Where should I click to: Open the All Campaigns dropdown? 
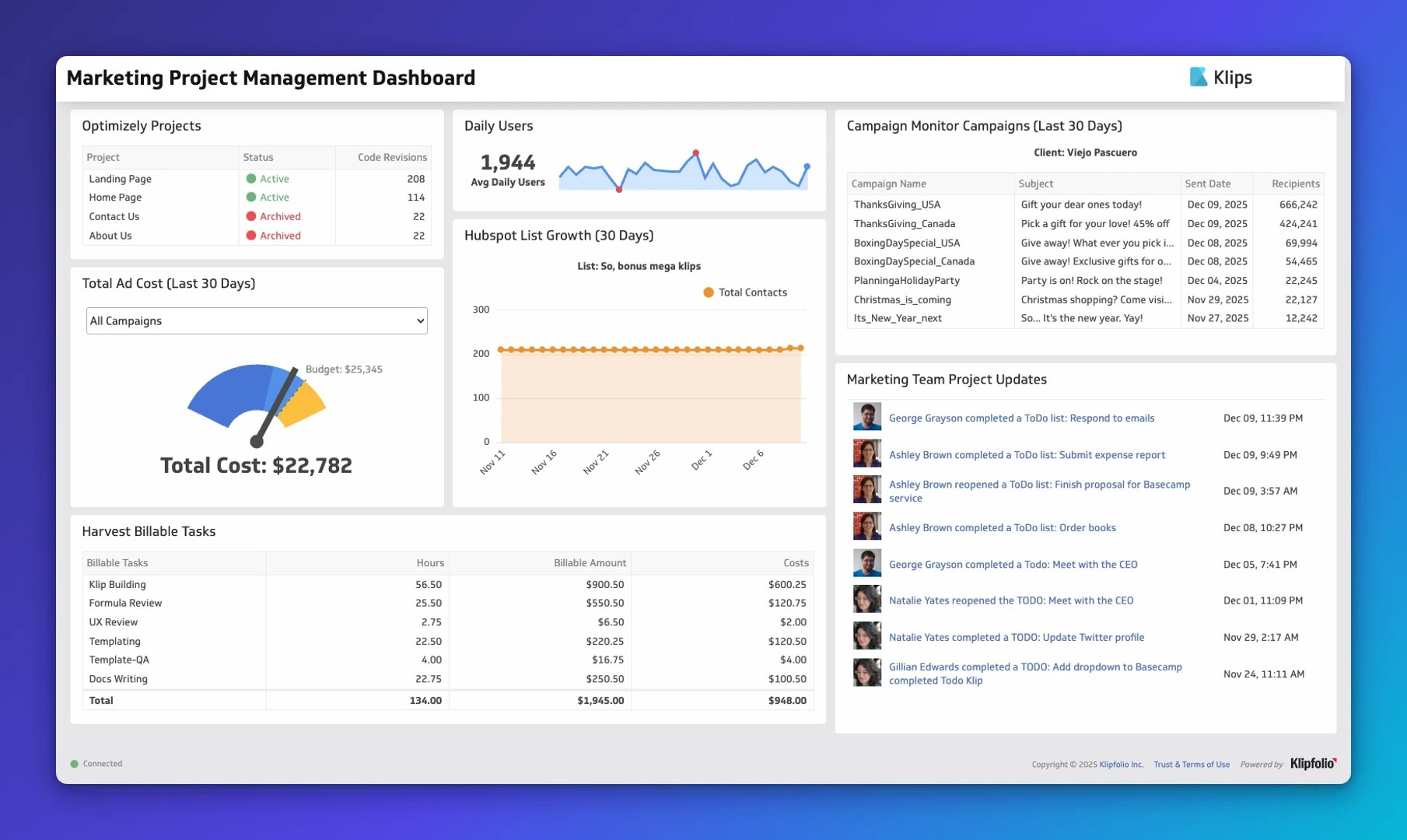click(x=257, y=321)
